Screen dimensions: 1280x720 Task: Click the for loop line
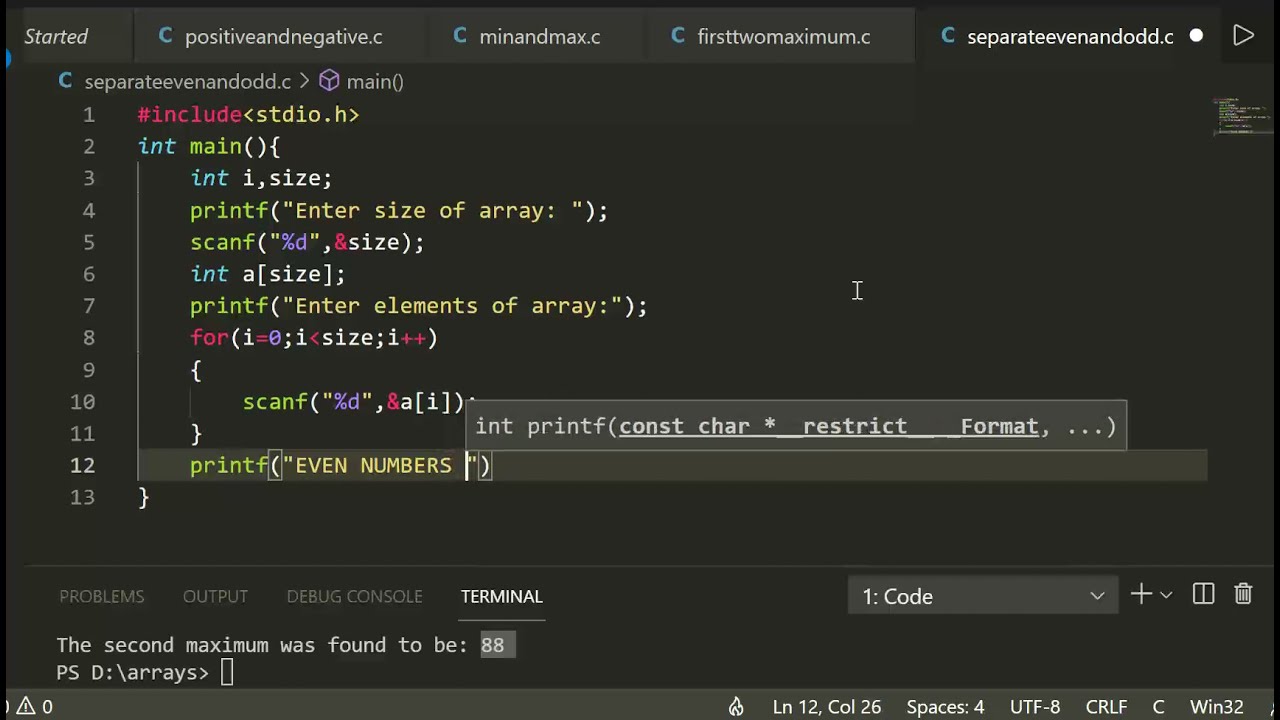pyautogui.click(x=314, y=338)
